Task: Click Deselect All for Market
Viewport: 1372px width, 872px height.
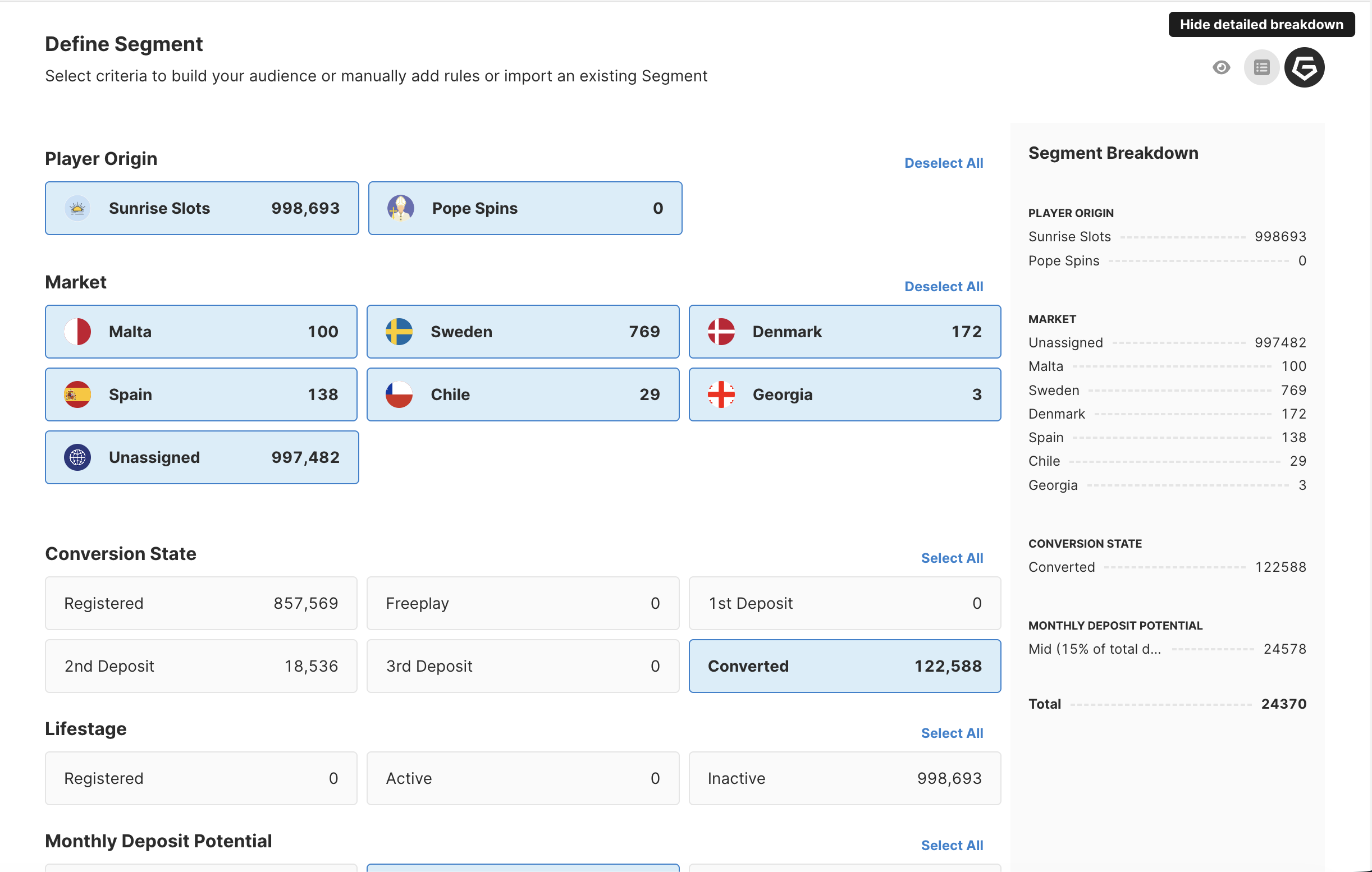Action: (944, 287)
